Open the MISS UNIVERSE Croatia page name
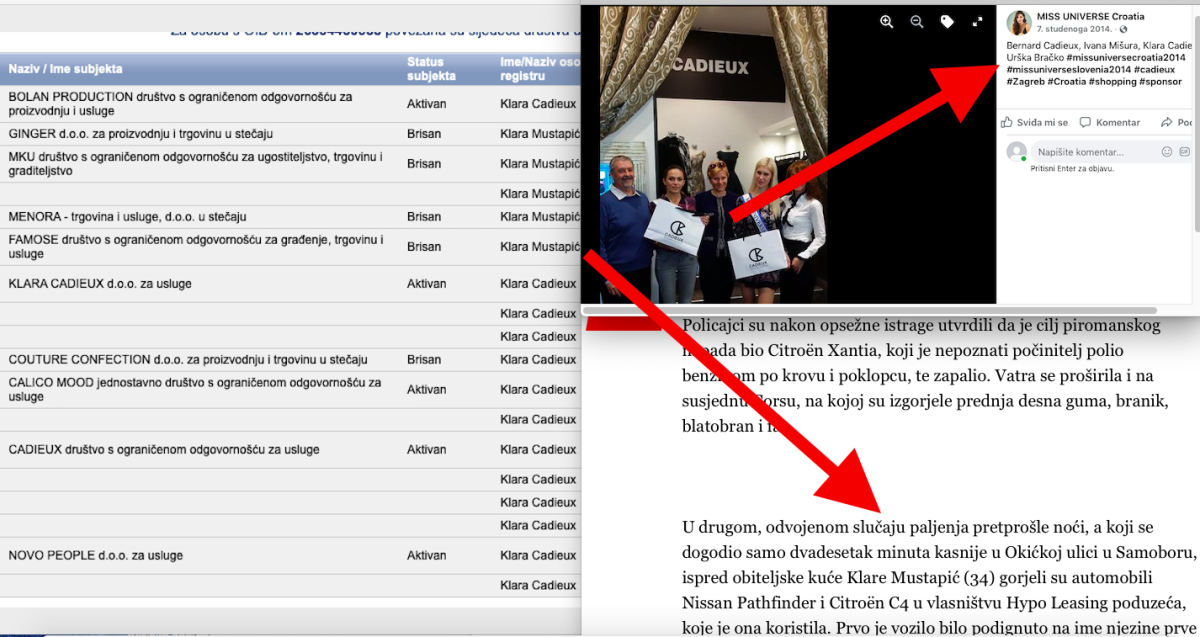Image resolution: width=1200 pixels, height=637 pixels. pyautogui.click(x=1090, y=17)
